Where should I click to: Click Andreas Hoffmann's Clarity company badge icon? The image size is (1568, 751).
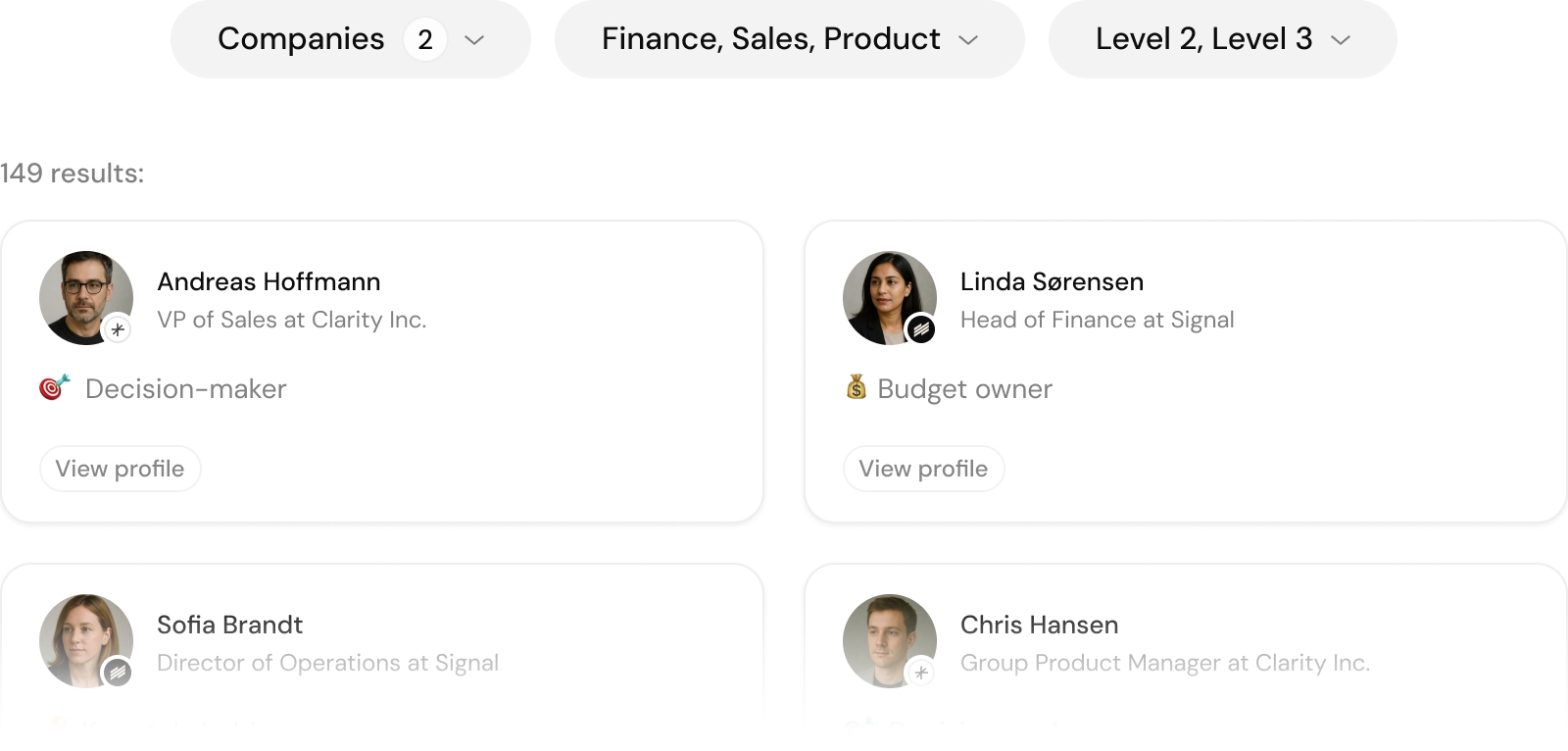click(x=118, y=329)
